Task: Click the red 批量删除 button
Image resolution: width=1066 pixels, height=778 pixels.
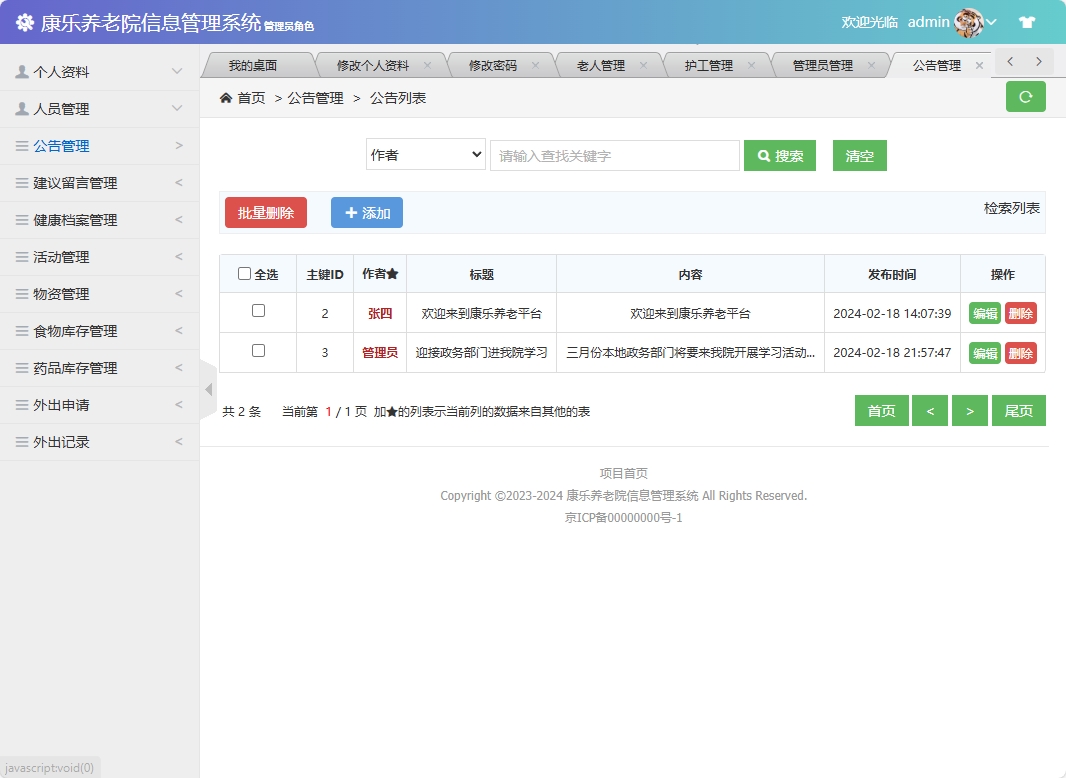Action: (265, 212)
